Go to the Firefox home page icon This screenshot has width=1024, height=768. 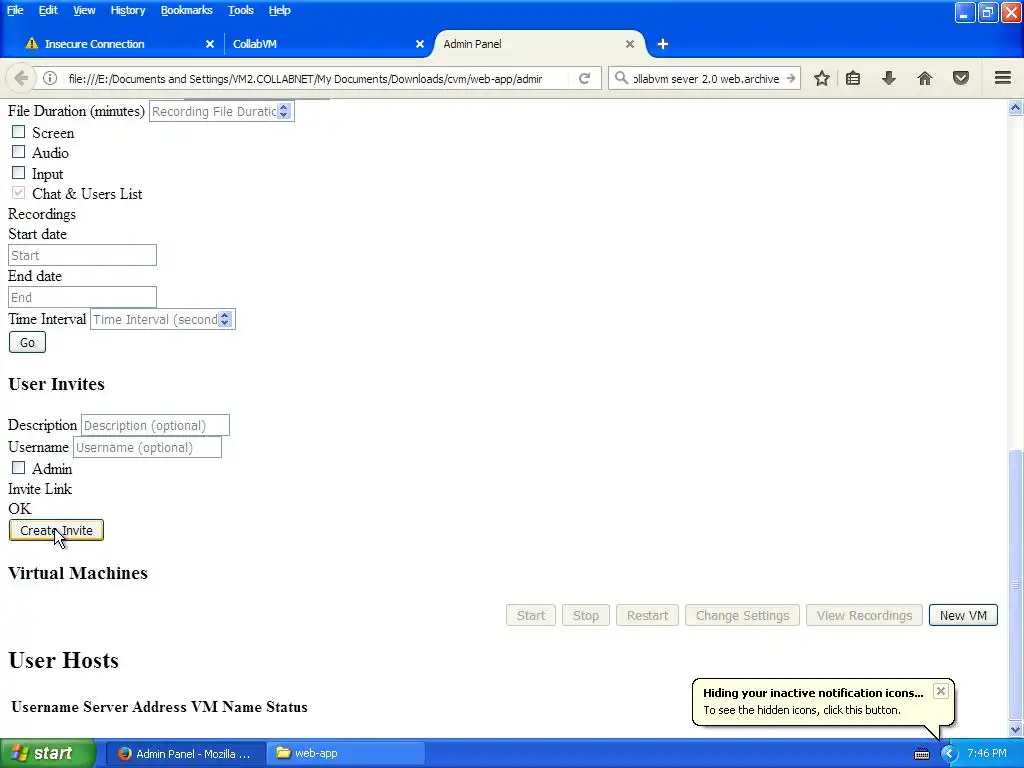pyautogui.click(x=924, y=78)
